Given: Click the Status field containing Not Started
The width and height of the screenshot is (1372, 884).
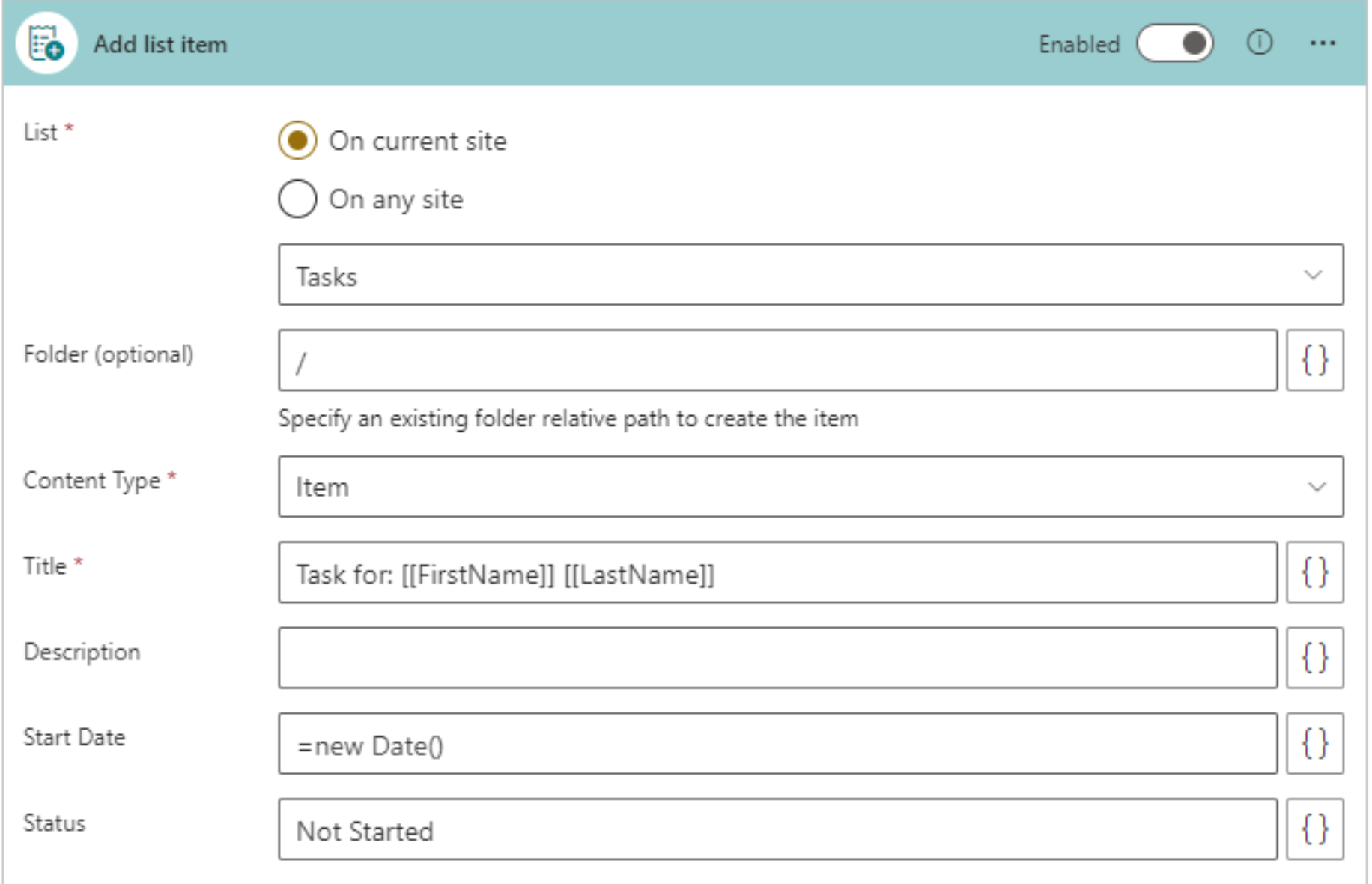Looking at the screenshot, I should coord(777,829).
